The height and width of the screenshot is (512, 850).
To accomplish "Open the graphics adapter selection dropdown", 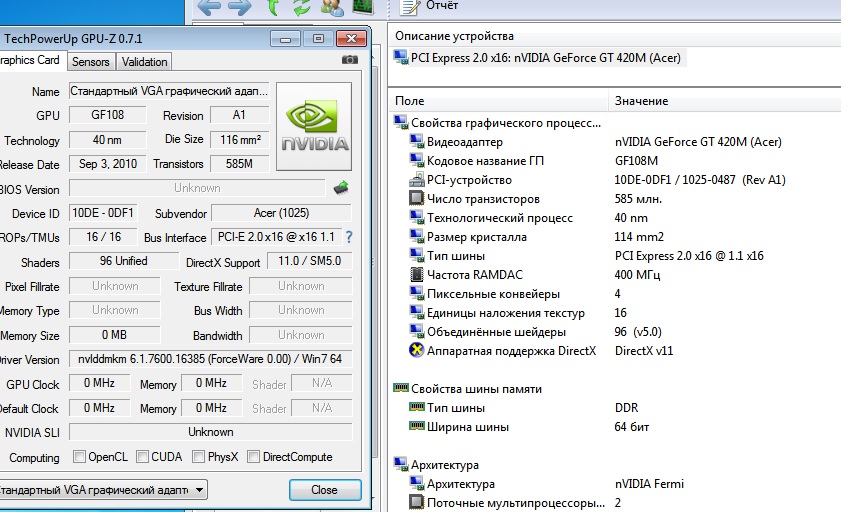I will 104,490.
